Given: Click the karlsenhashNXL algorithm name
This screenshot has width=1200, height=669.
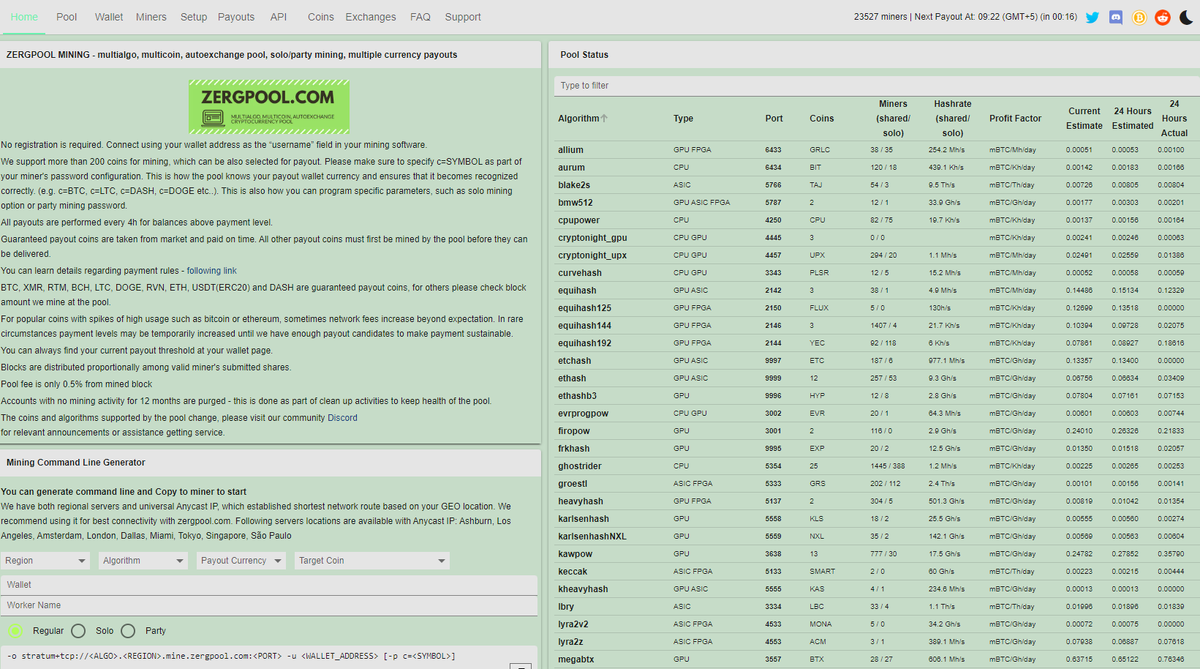Looking at the screenshot, I should 592,536.
